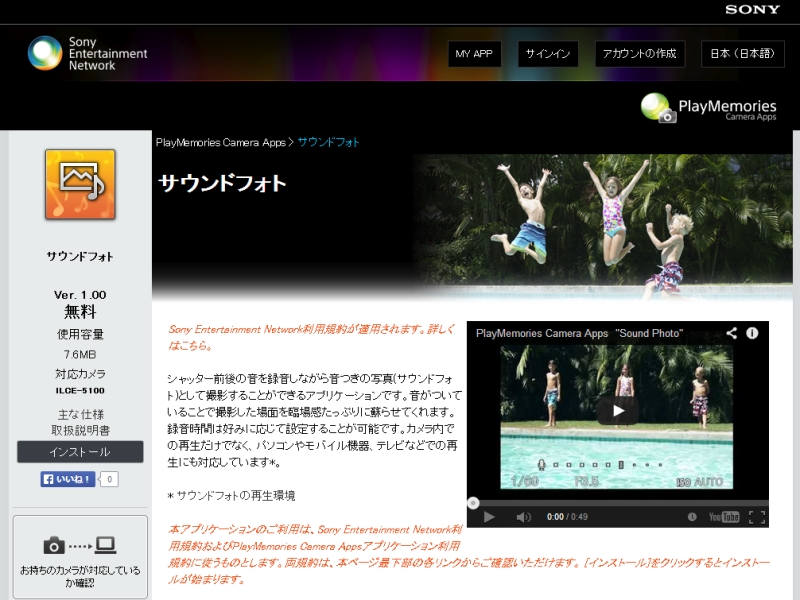Open the 主な仕様 link
Image resolution: width=800 pixels, height=600 pixels.
[80, 414]
